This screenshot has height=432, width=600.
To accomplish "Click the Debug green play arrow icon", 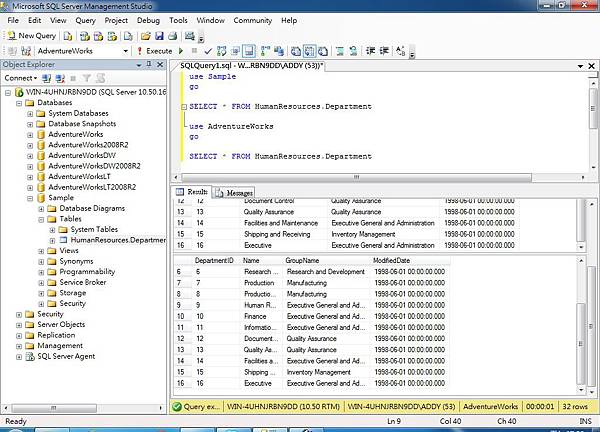I will pyautogui.click(x=181, y=50).
